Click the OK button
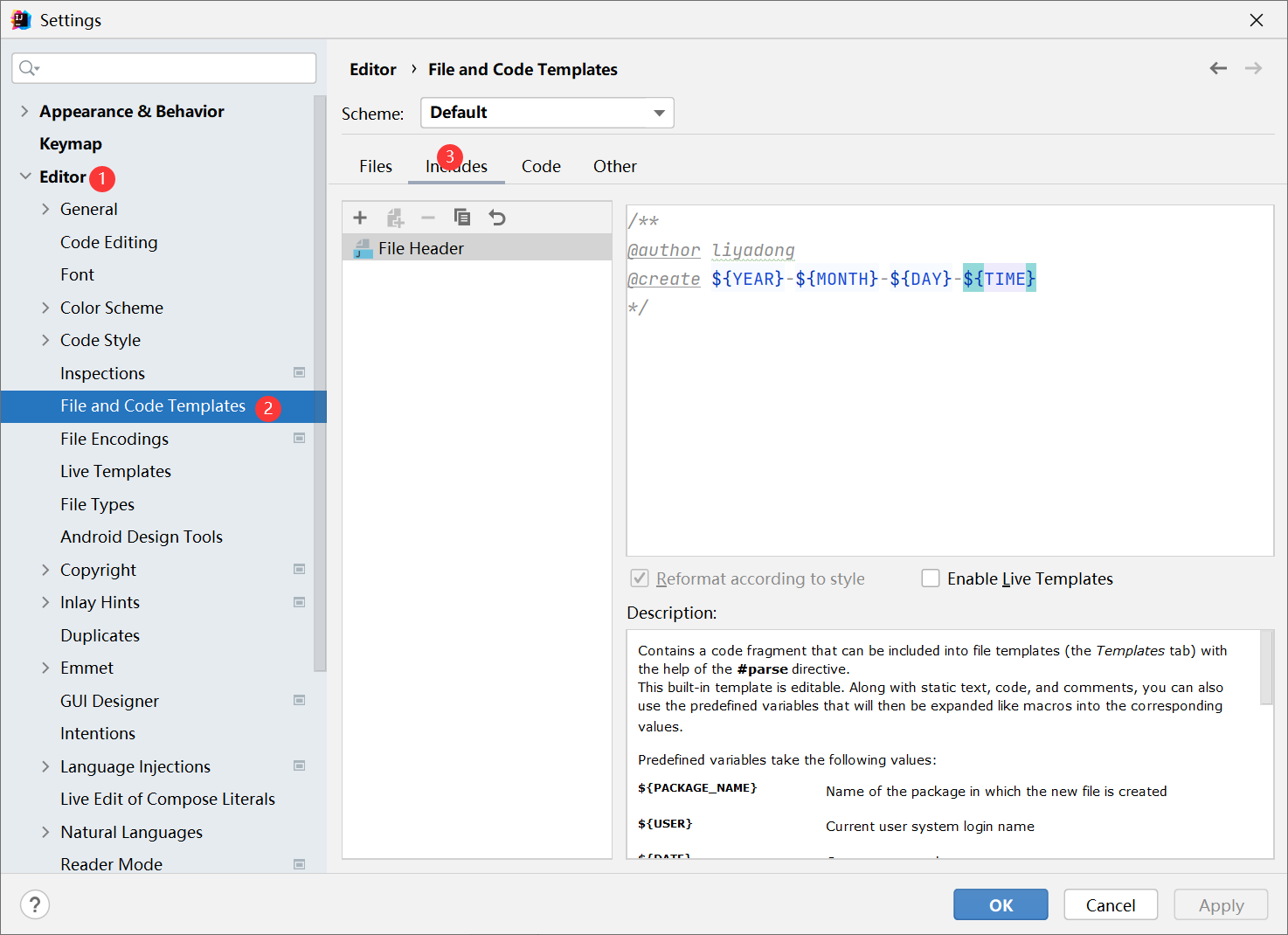The image size is (1288, 935). click(x=1001, y=905)
